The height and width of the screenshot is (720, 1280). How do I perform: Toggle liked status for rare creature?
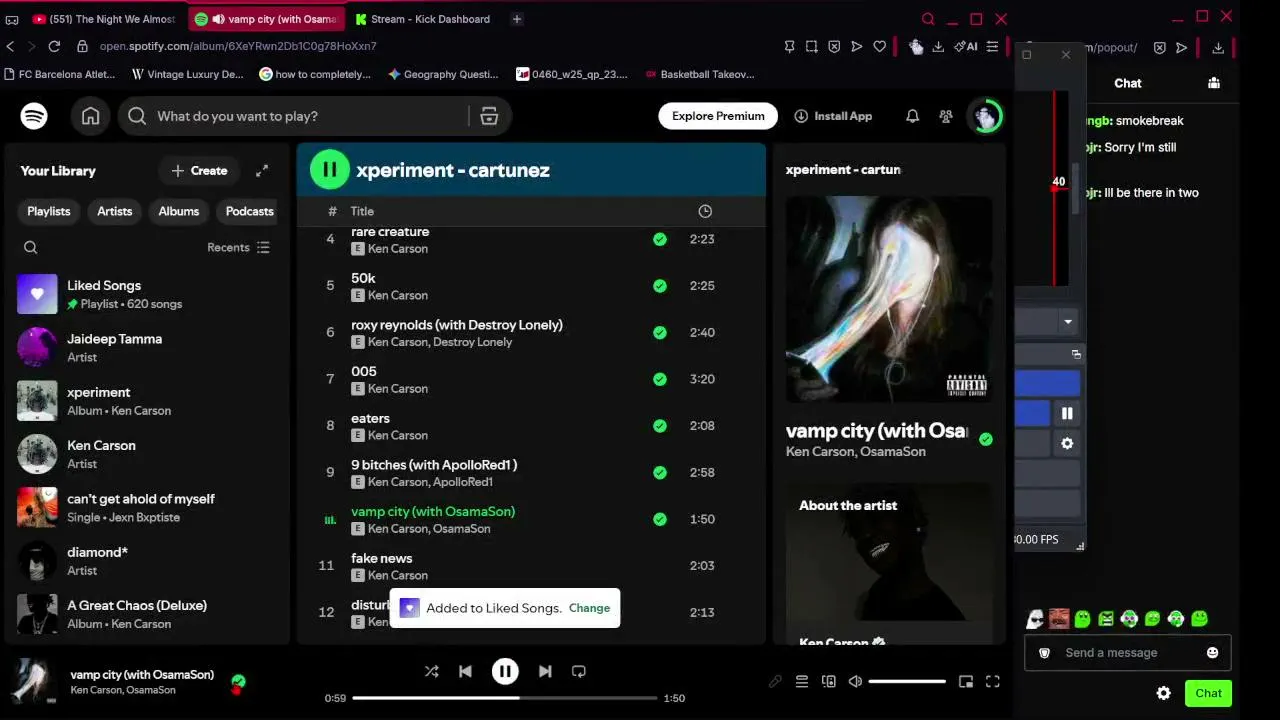[x=660, y=239]
